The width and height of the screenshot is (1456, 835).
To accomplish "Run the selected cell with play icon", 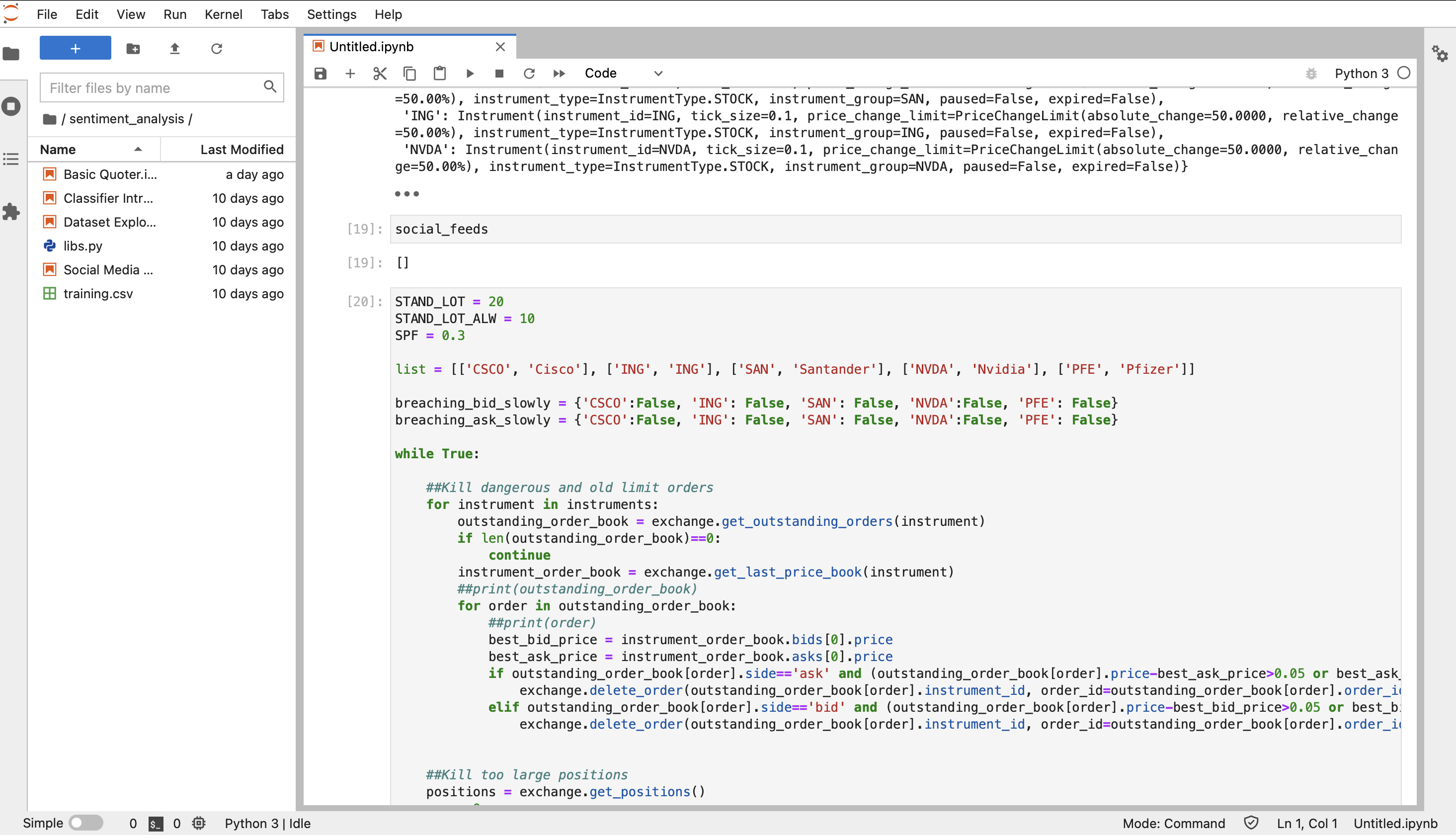I will (x=470, y=74).
